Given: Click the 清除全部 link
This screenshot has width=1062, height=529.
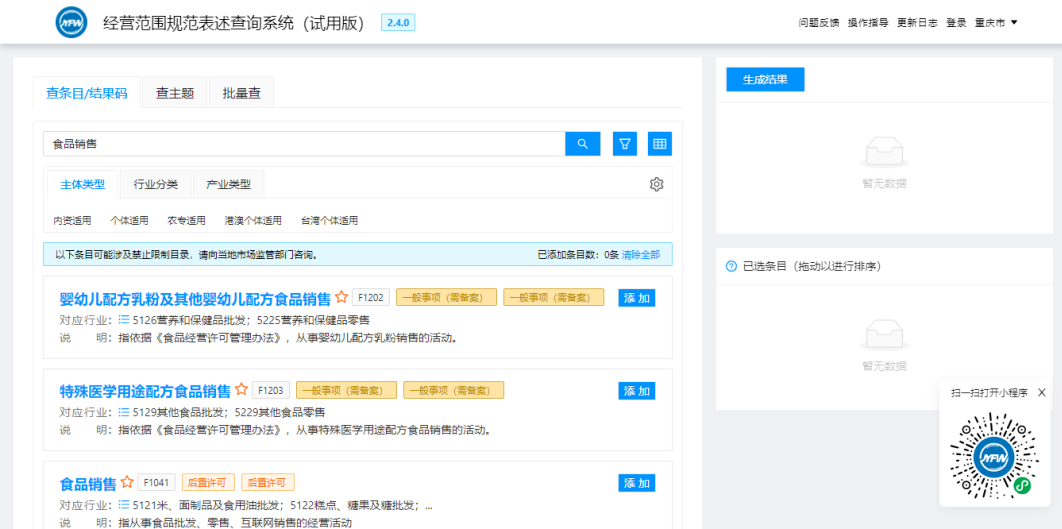Looking at the screenshot, I should coord(641,255).
